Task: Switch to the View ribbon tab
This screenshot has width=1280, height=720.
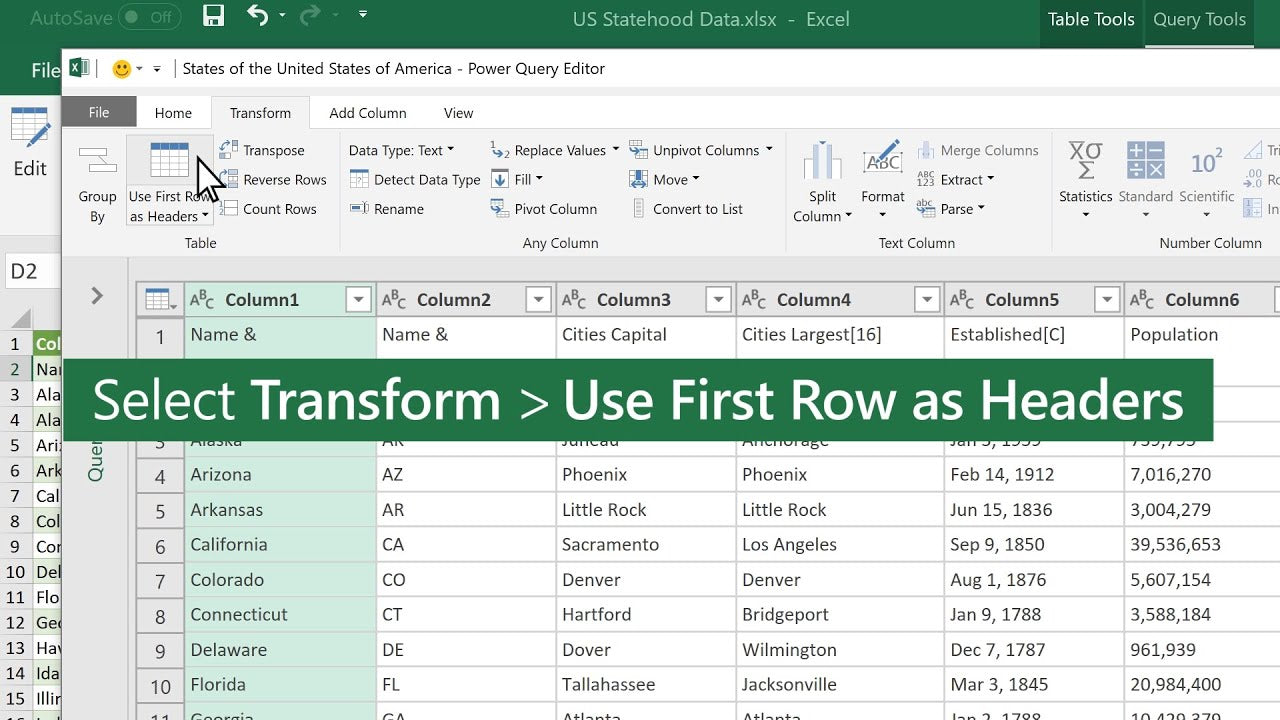Action: click(x=457, y=112)
